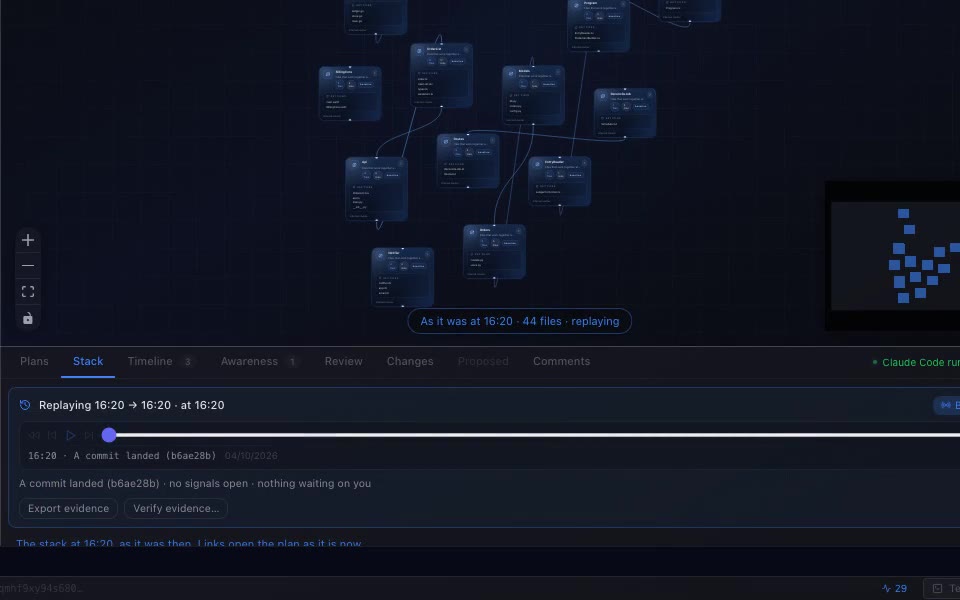Show the Changes tab
The image size is (960, 600).
pos(410,361)
